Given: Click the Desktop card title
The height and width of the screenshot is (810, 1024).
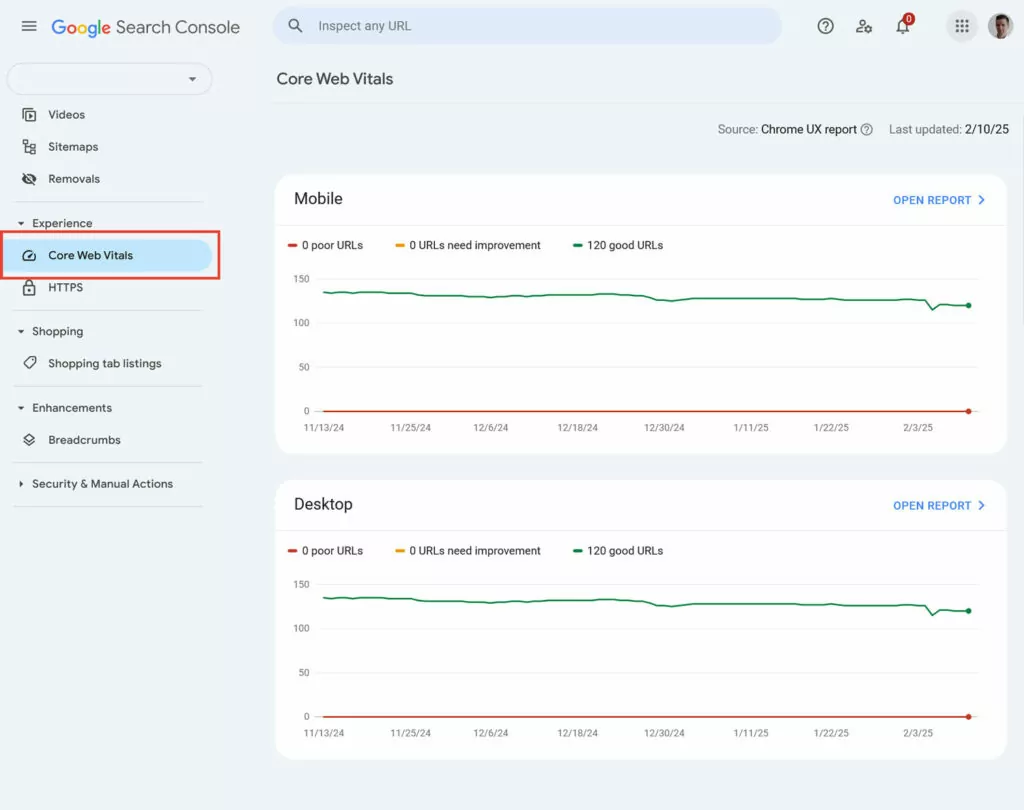Looking at the screenshot, I should (x=323, y=504).
